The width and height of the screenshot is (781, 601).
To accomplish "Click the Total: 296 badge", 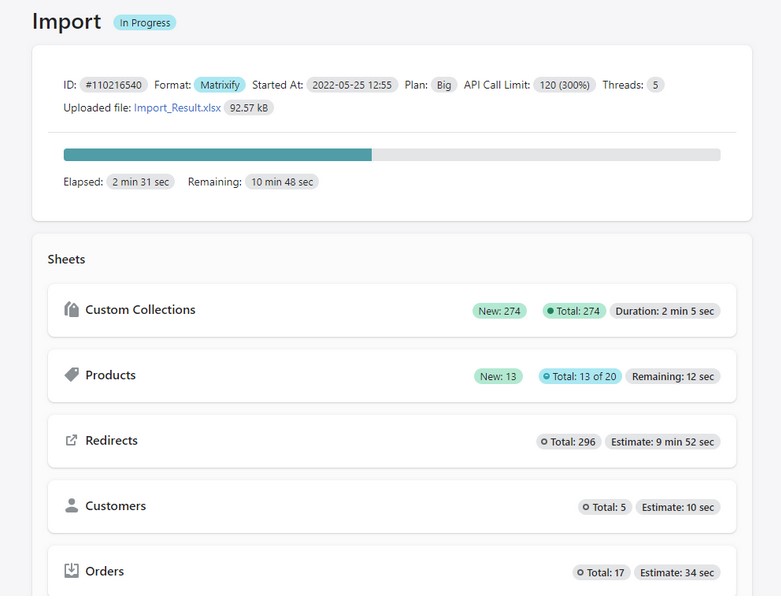I will tap(569, 442).
